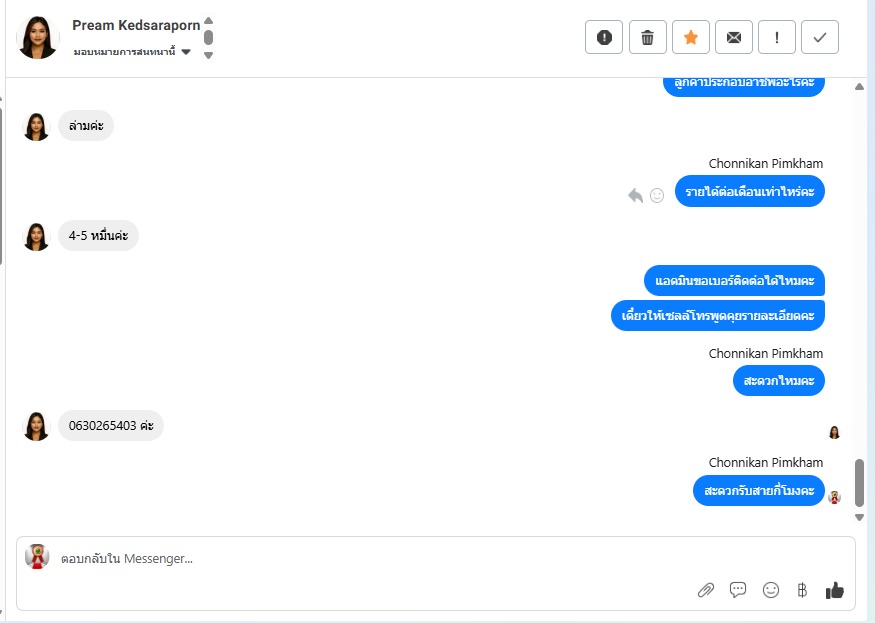Image resolution: width=875 pixels, height=623 pixels.
Task: Mark conversation unread with envelope icon
Action: tap(734, 37)
